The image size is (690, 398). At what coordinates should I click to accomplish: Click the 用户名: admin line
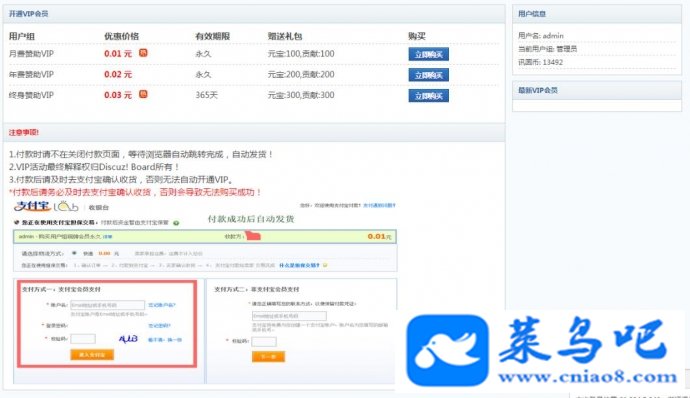[x=540, y=36]
